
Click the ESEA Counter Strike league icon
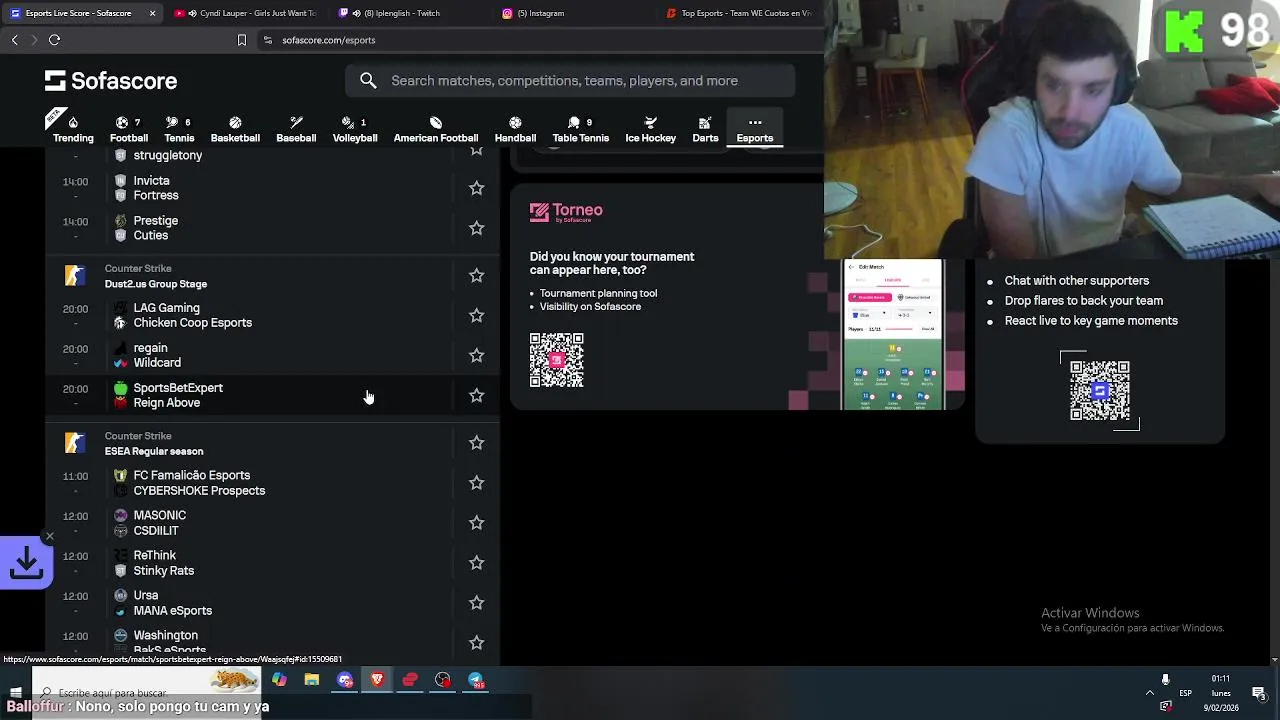pos(73,442)
